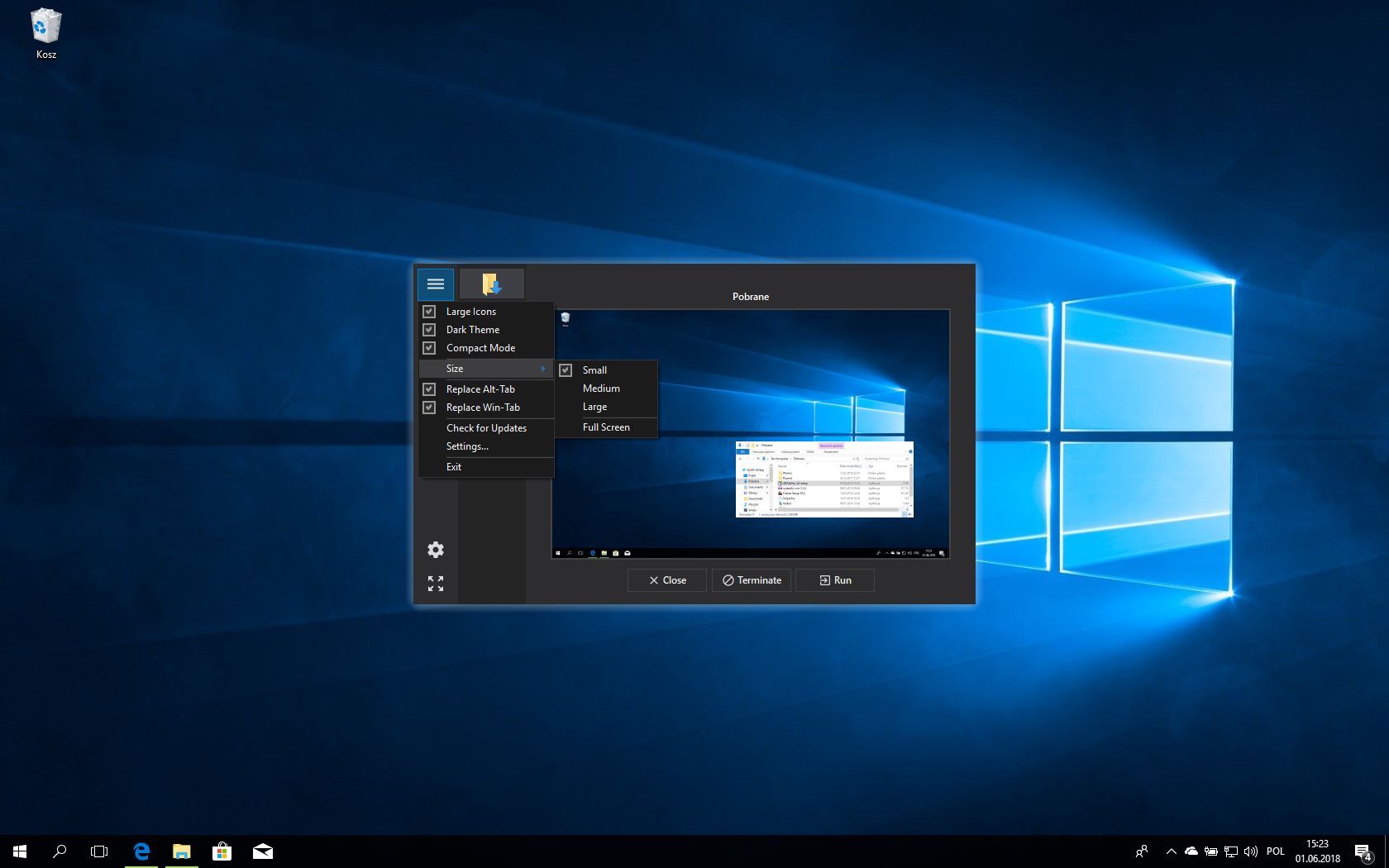The image size is (1389, 868).
Task: Click the full screen expand arrows icon
Action: point(436,584)
